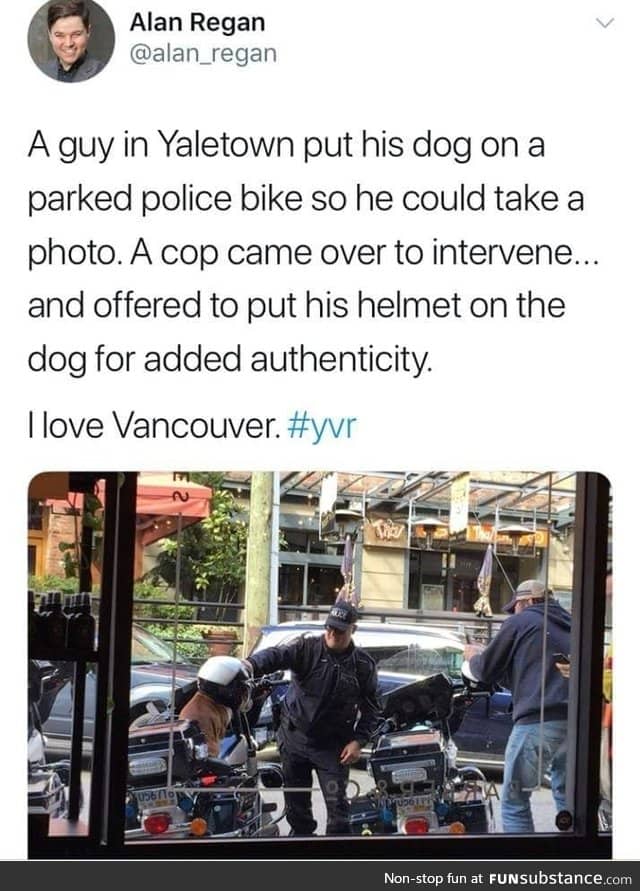This screenshot has height=891, width=640.
Task: Open the attached police bike photo
Action: coord(319,664)
